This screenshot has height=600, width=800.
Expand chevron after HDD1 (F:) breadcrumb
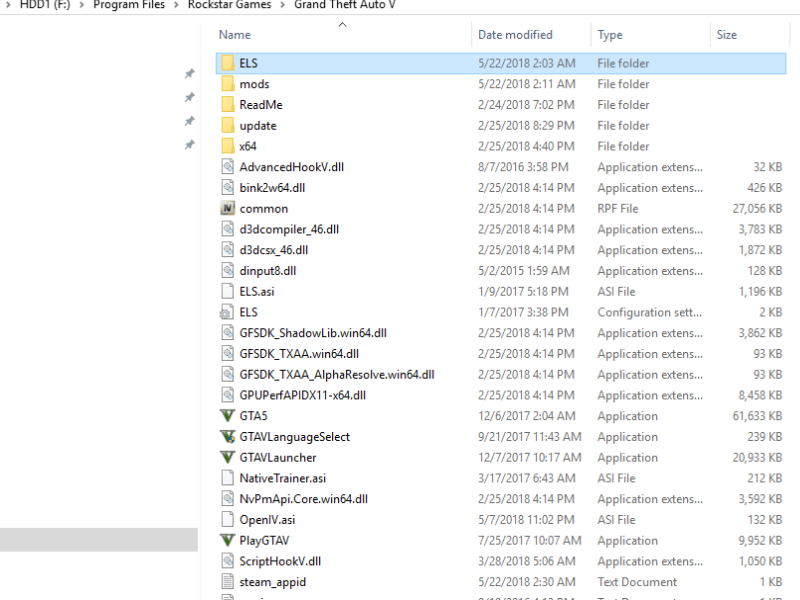[82, 5]
